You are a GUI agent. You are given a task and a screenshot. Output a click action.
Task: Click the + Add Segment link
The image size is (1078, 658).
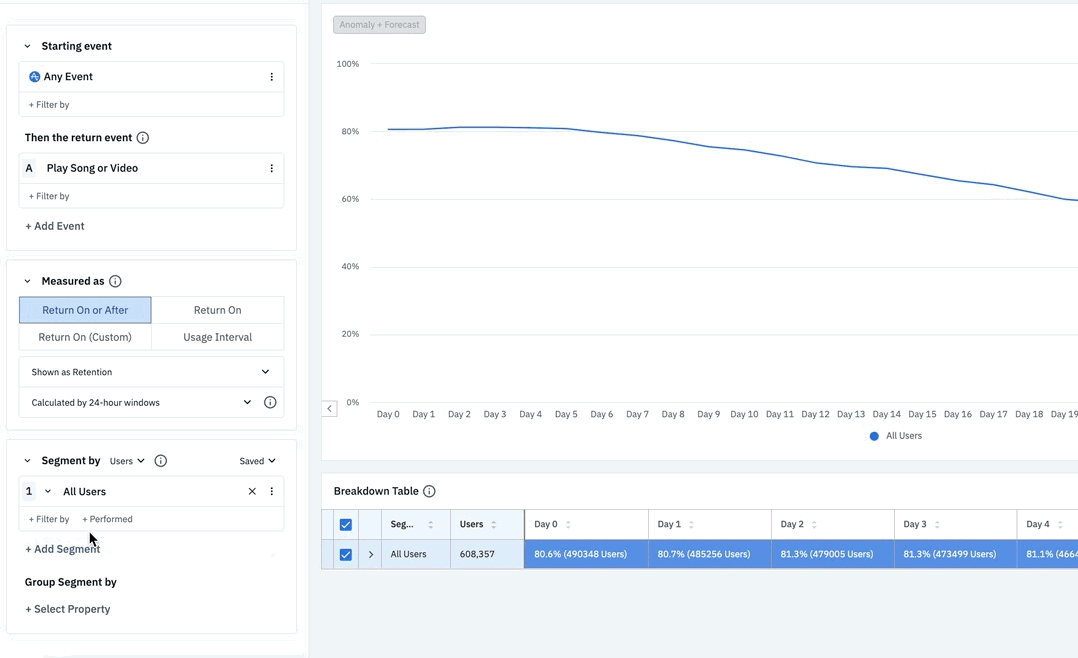(x=62, y=549)
